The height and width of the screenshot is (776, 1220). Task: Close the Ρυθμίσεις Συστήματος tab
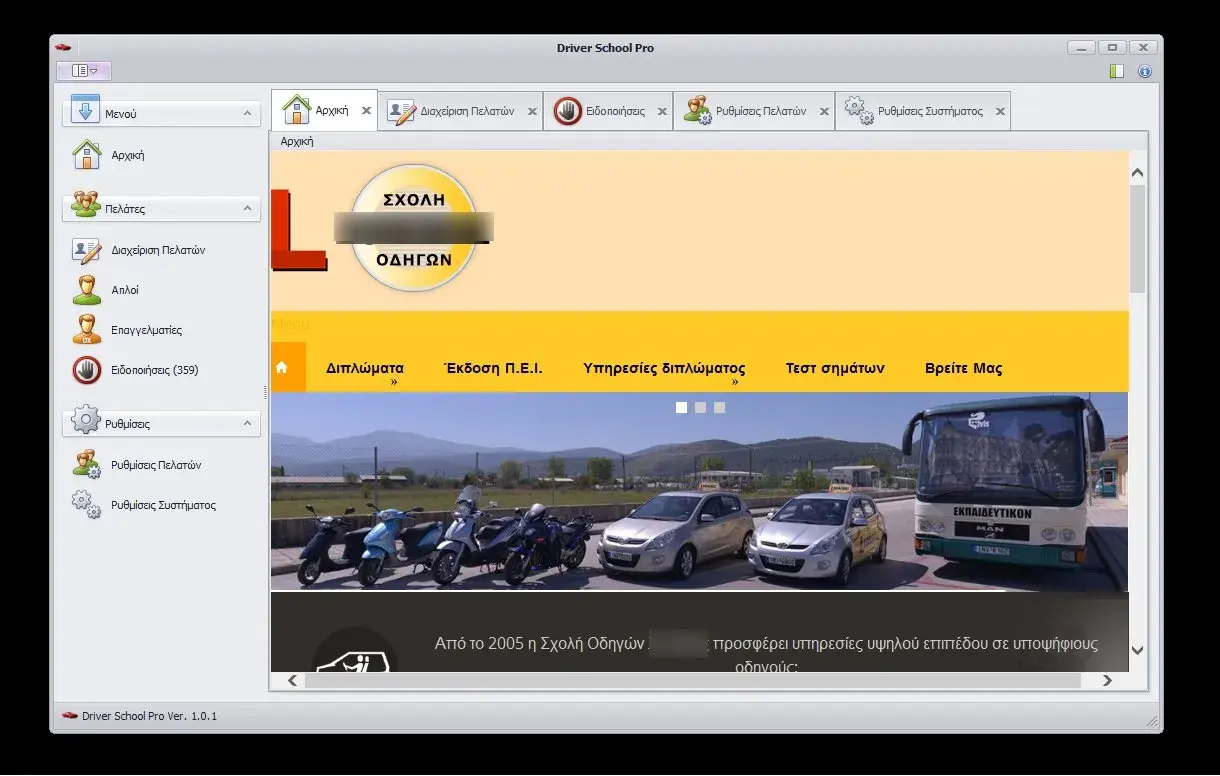1000,111
